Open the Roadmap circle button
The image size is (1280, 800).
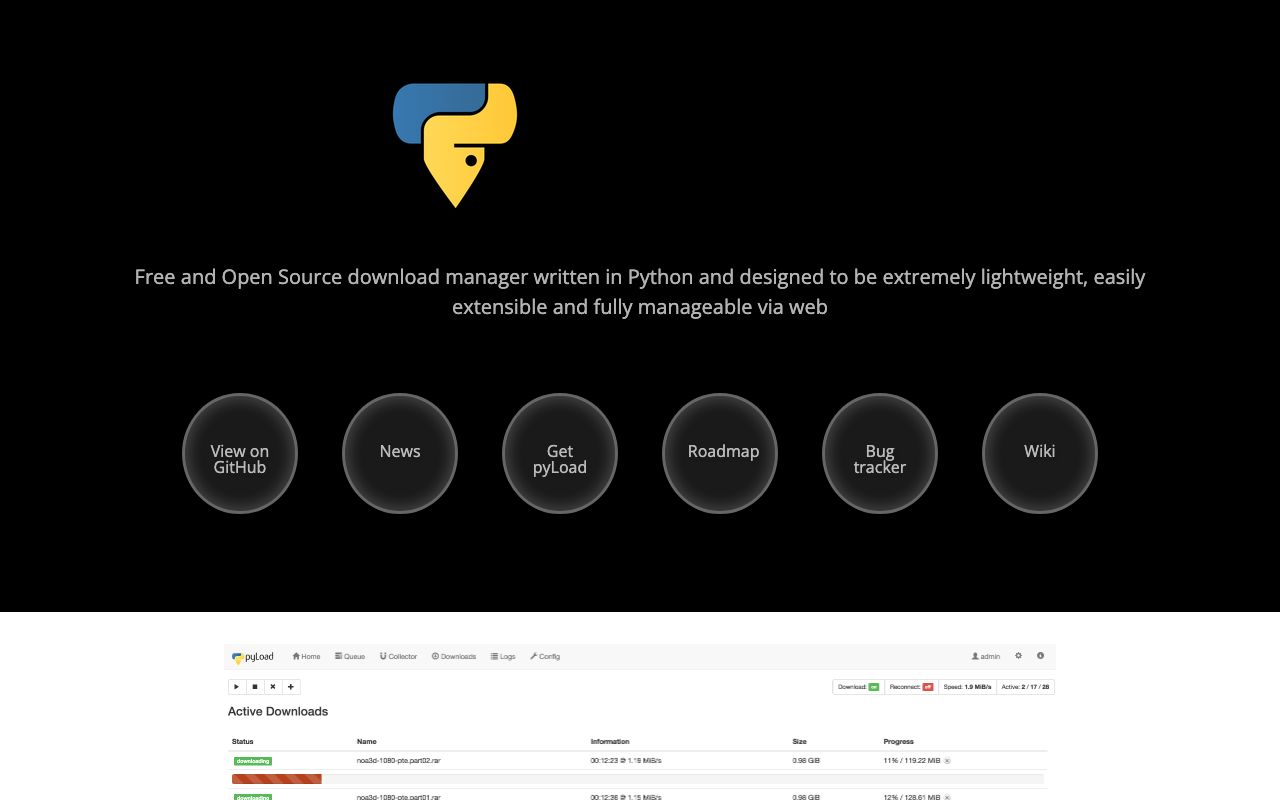point(720,453)
